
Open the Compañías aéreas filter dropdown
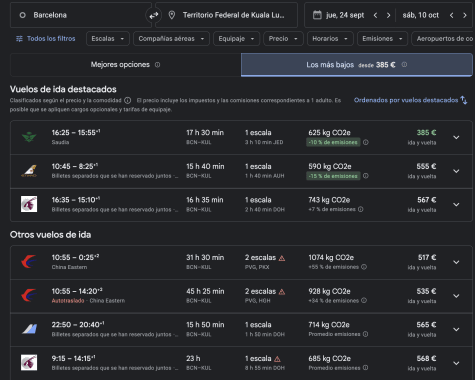pyautogui.click(x=171, y=39)
